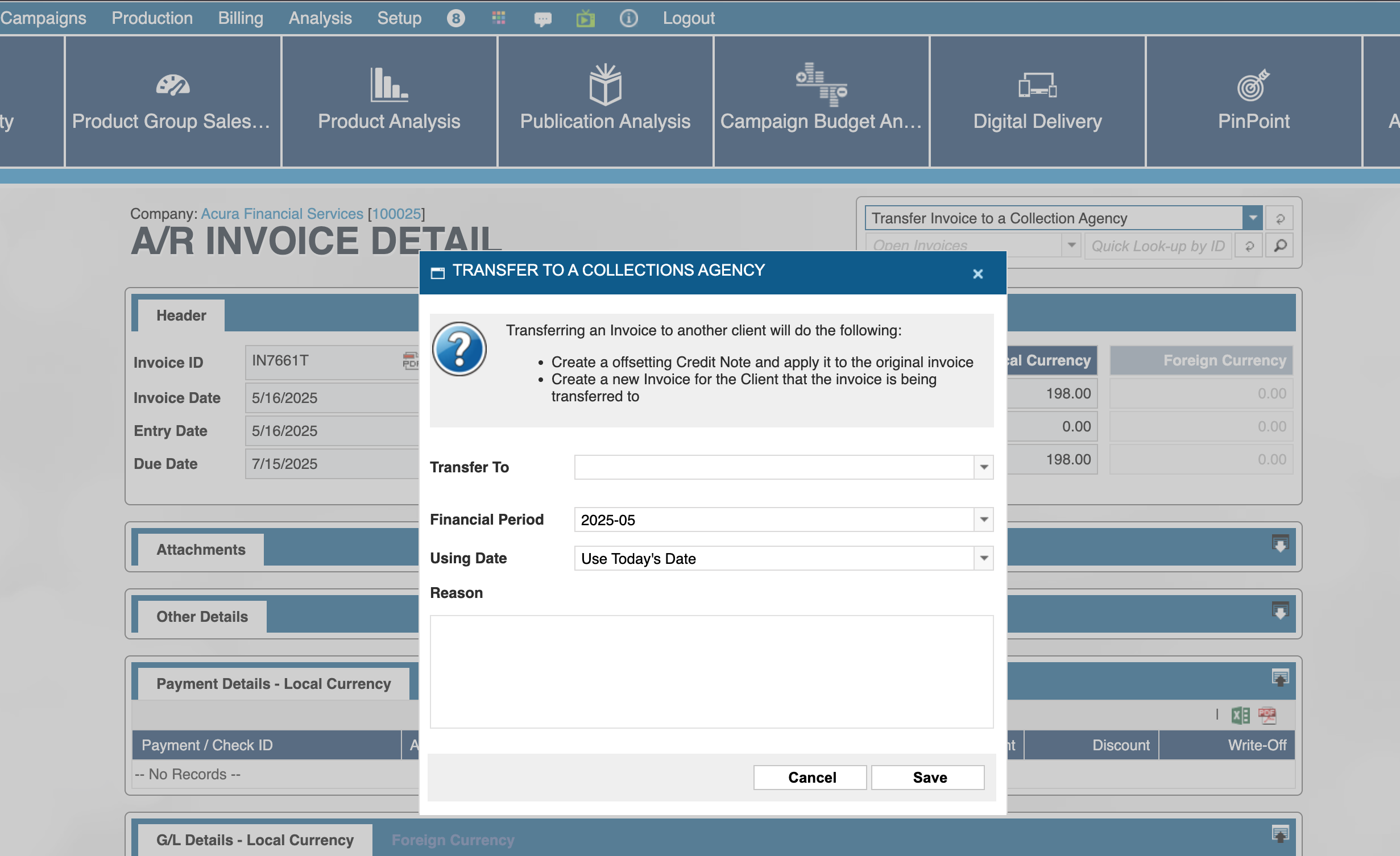The image size is (1400, 856).
Task: Open the Transfer To dropdown
Action: click(x=984, y=467)
